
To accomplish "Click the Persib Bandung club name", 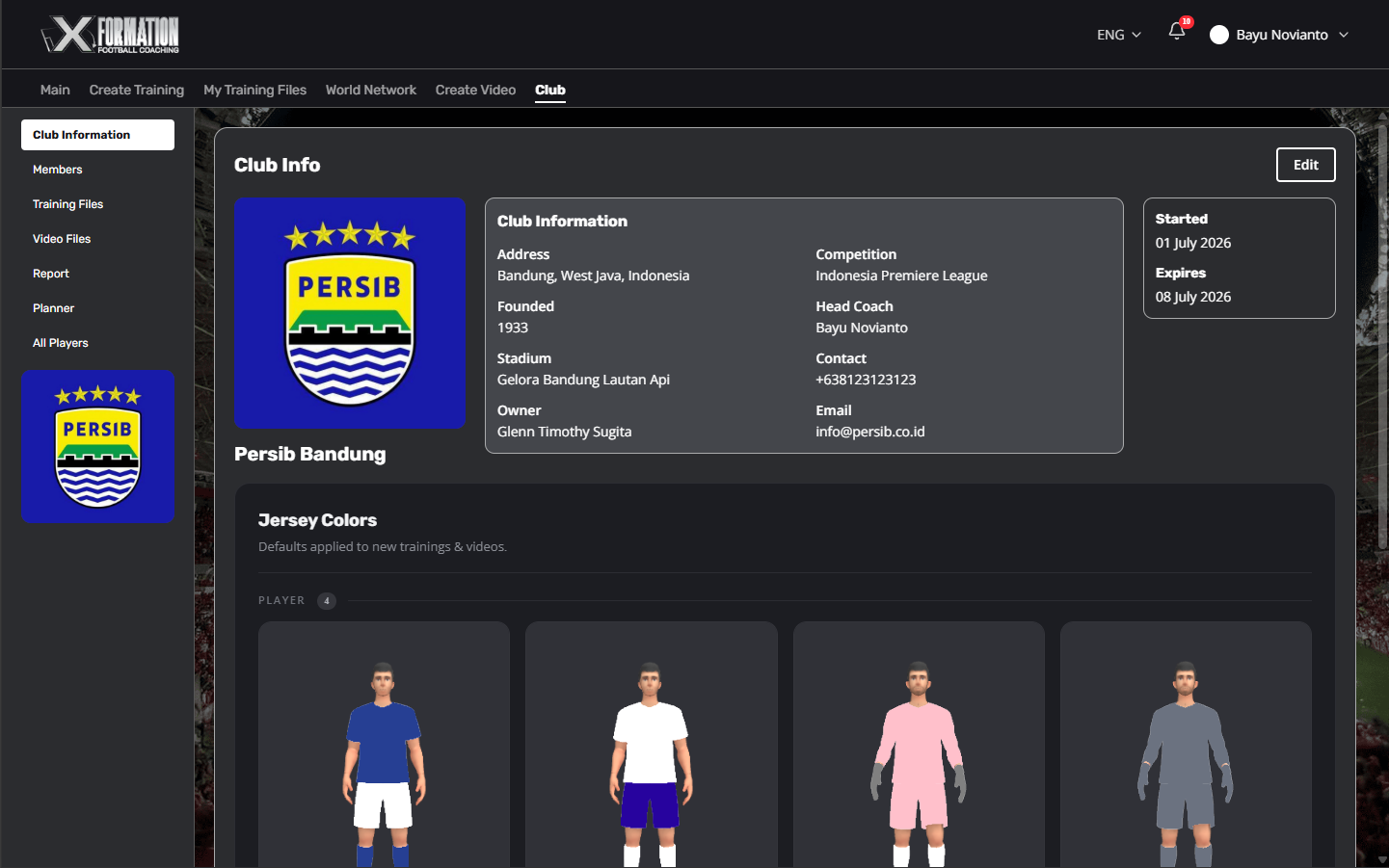I will coord(310,454).
